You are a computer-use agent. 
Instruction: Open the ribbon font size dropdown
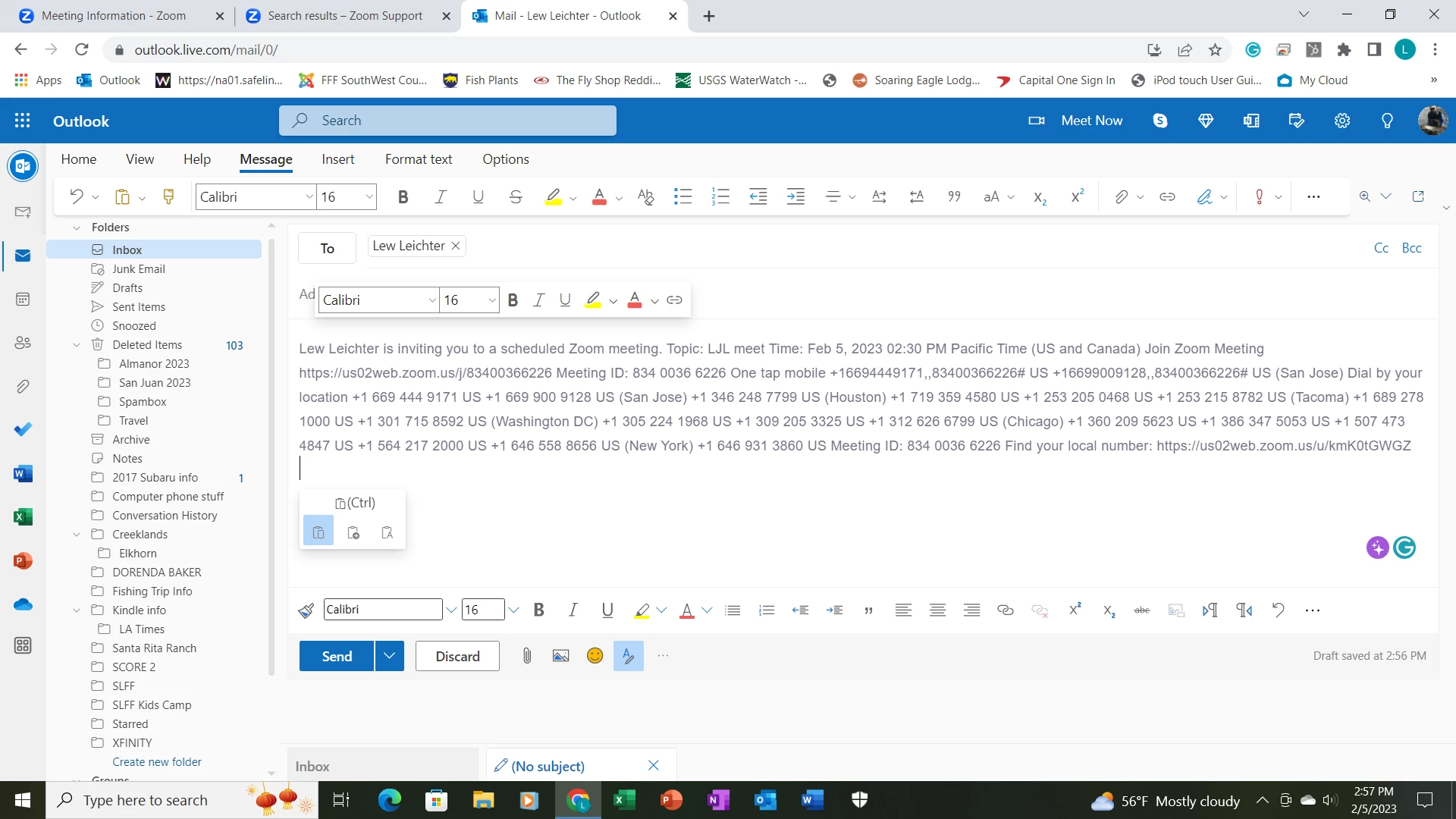tap(369, 197)
